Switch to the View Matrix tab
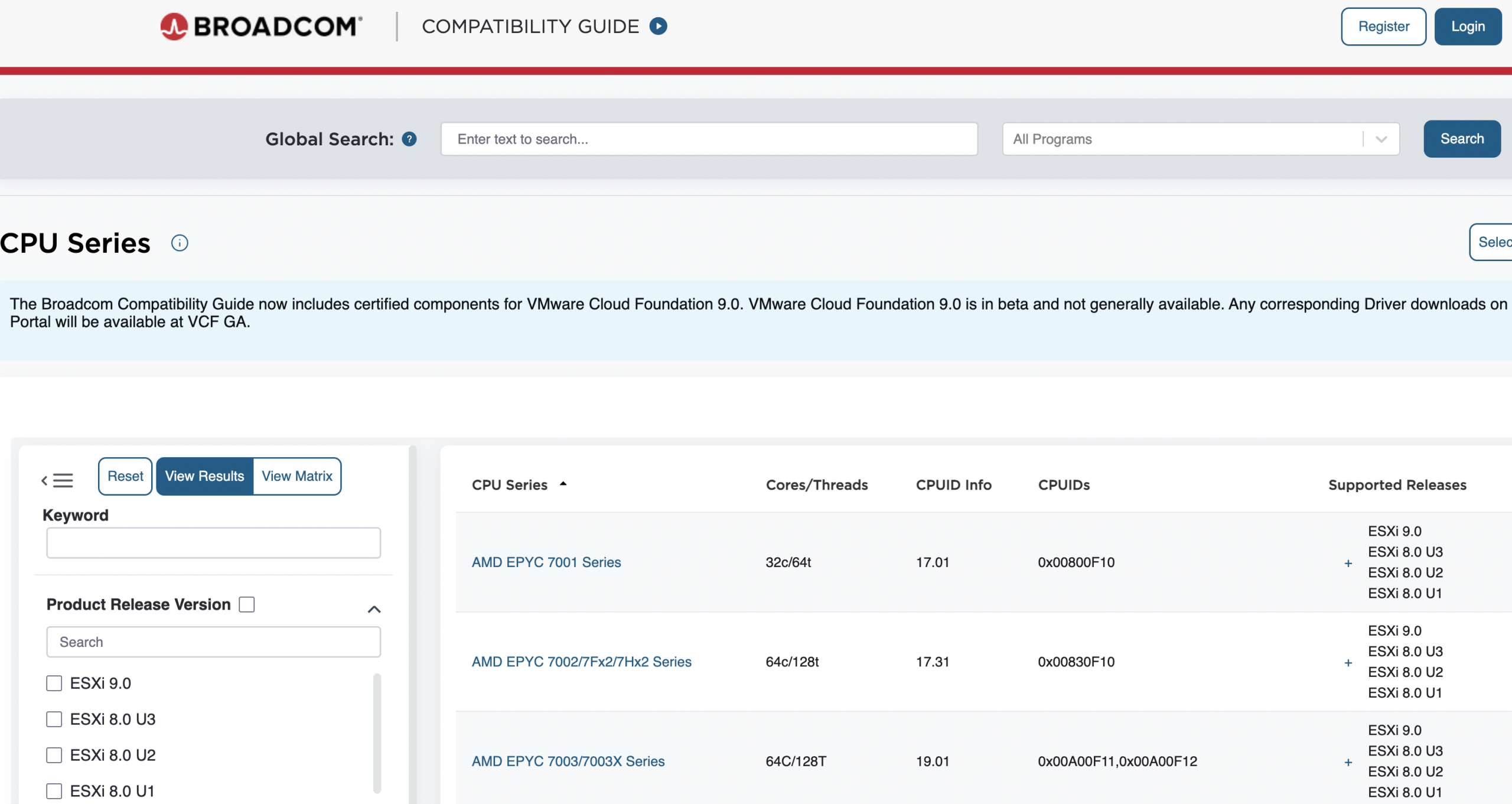1512x804 pixels. coord(297,476)
